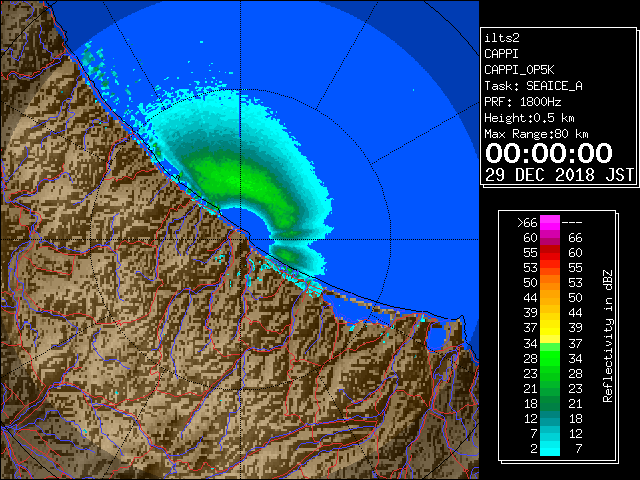The width and height of the screenshot is (640, 480).
Task: Select the "CAPPI_0P5K" product name
Action: [519, 70]
